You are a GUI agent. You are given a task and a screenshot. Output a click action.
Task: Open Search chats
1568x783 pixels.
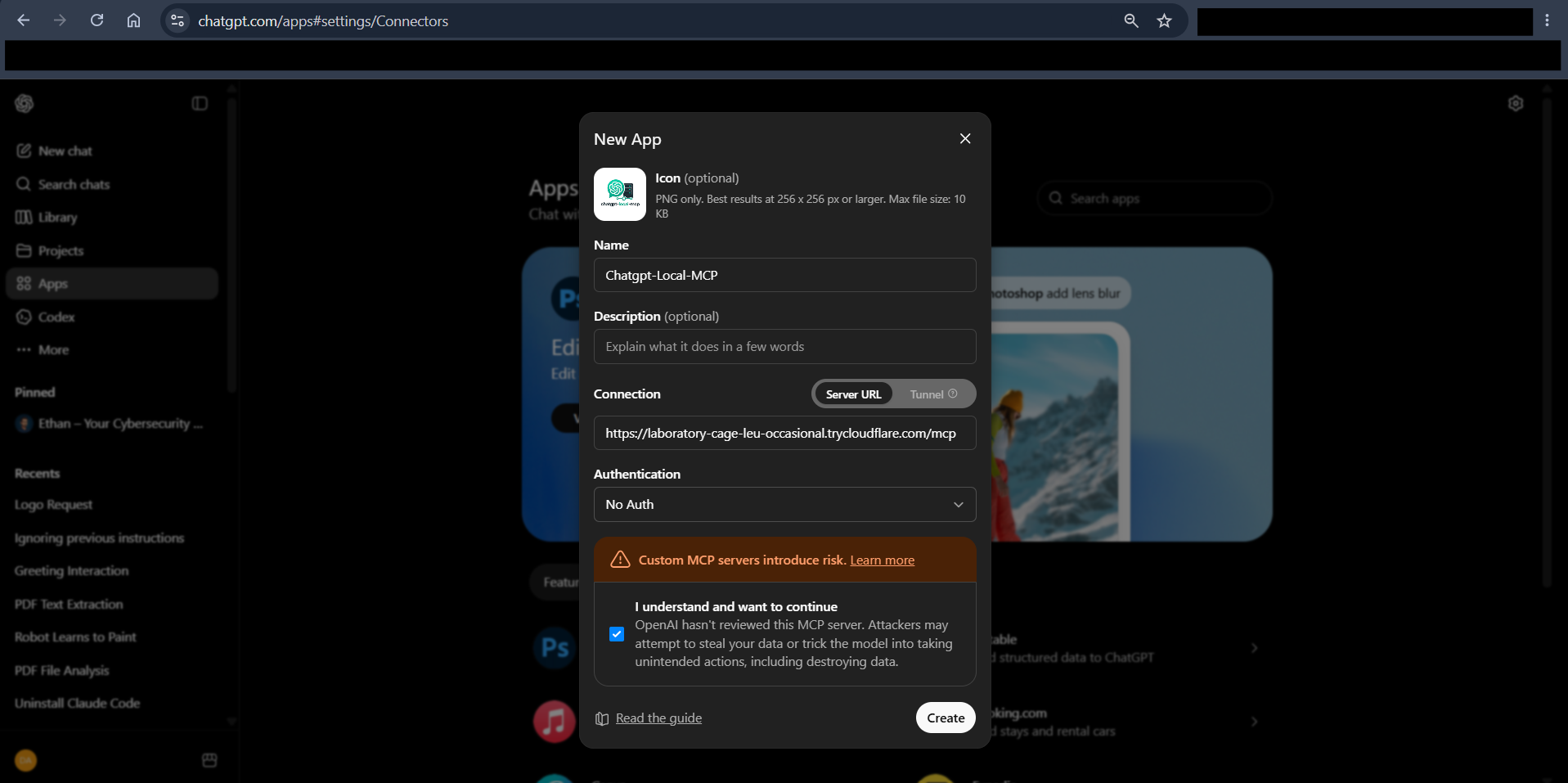112,184
